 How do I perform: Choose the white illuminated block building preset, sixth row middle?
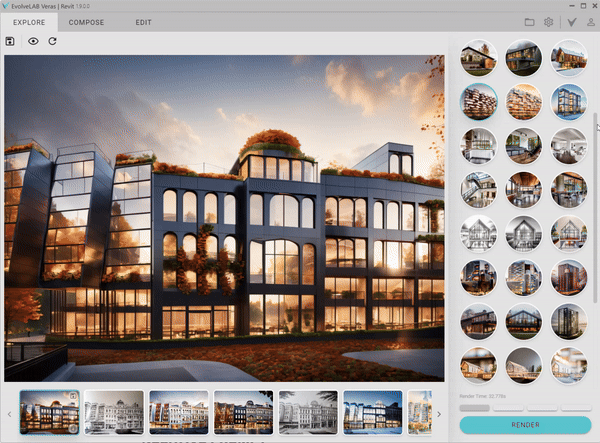(523, 278)
